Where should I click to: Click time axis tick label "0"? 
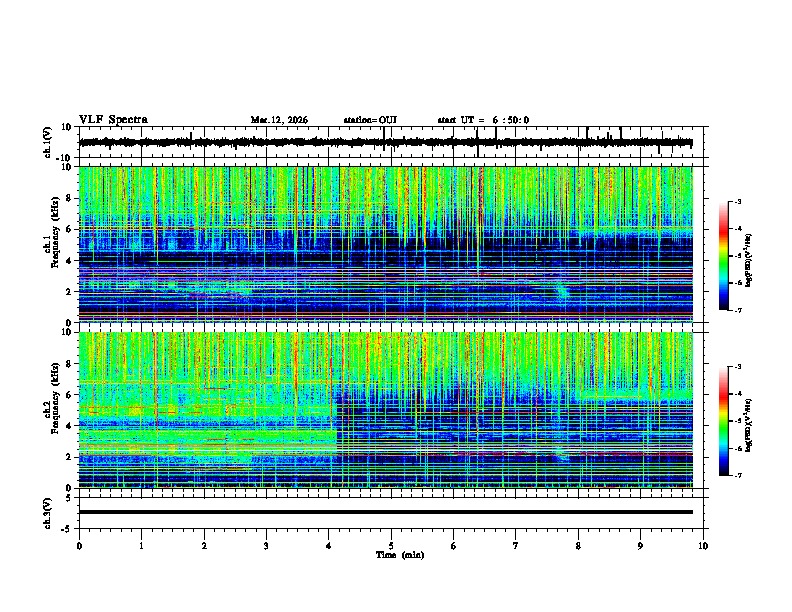click(x=79, y=546)
